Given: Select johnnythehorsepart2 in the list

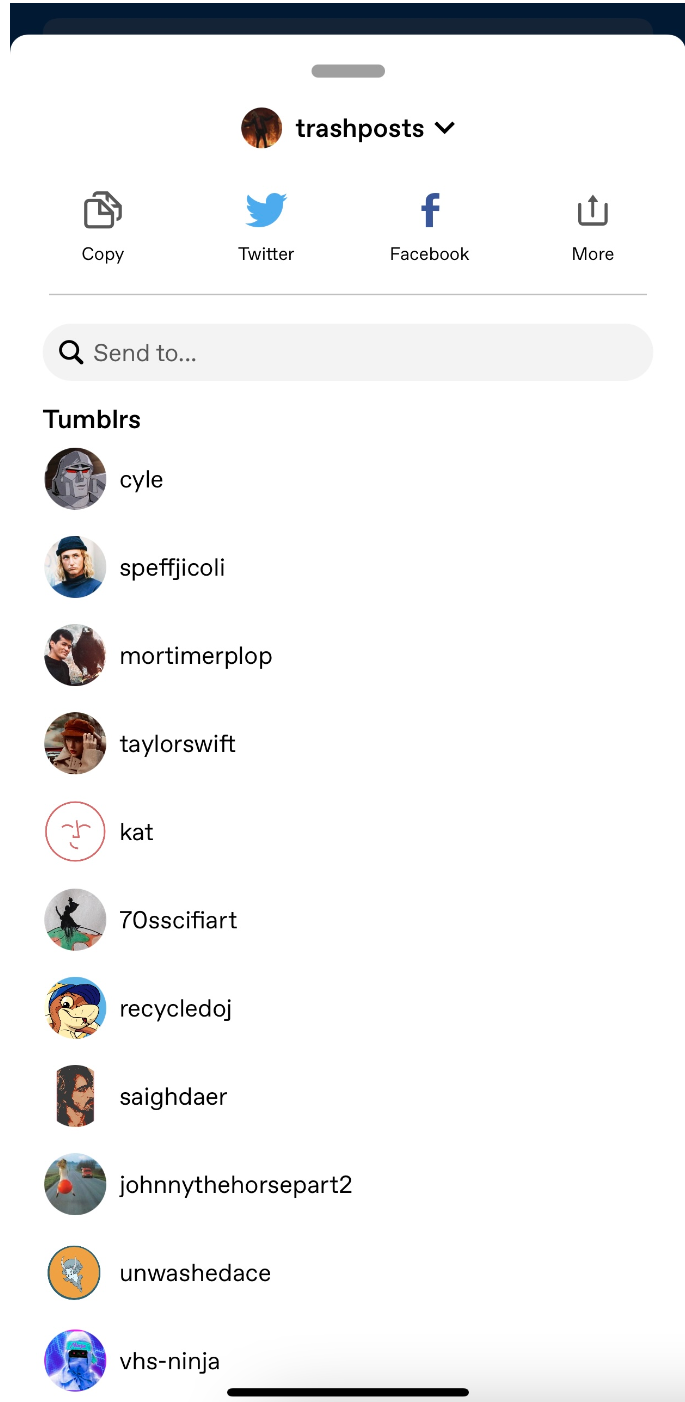Looking at the screenshot, I should tap(235, 1184).
